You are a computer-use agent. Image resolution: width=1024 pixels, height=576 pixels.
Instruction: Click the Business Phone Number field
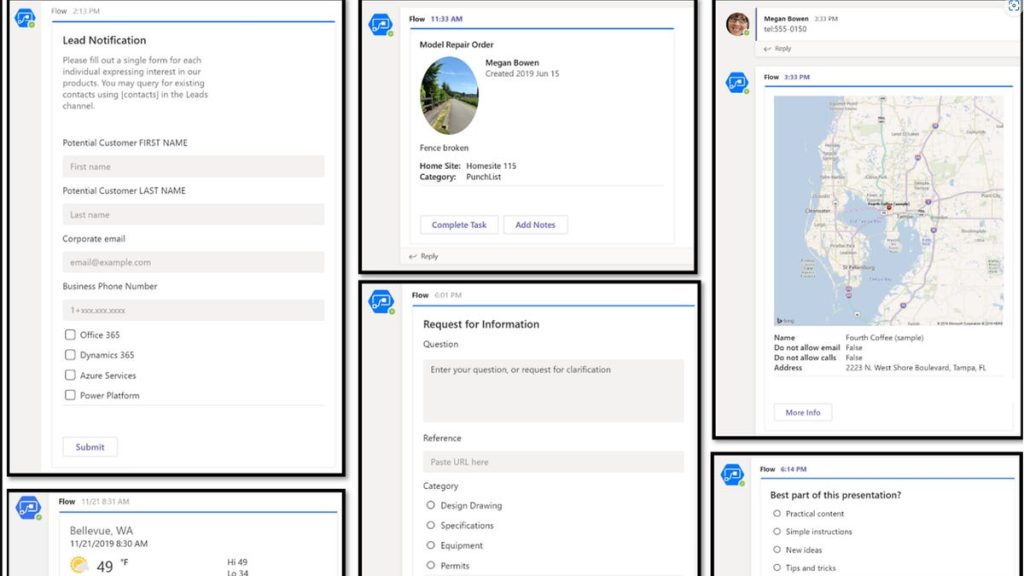click(x=193, y=310)
